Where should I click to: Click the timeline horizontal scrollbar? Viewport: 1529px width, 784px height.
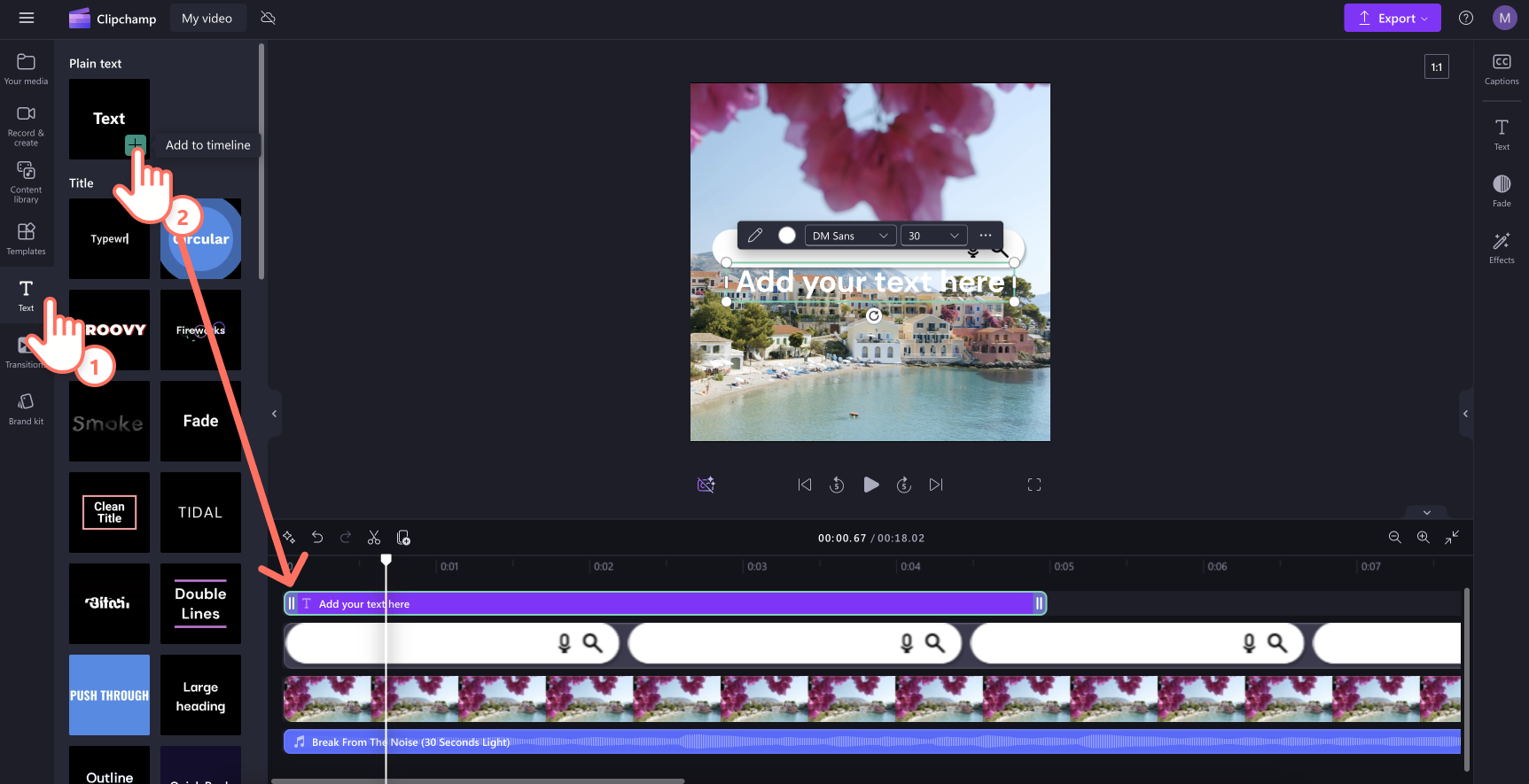click(478, 780)
